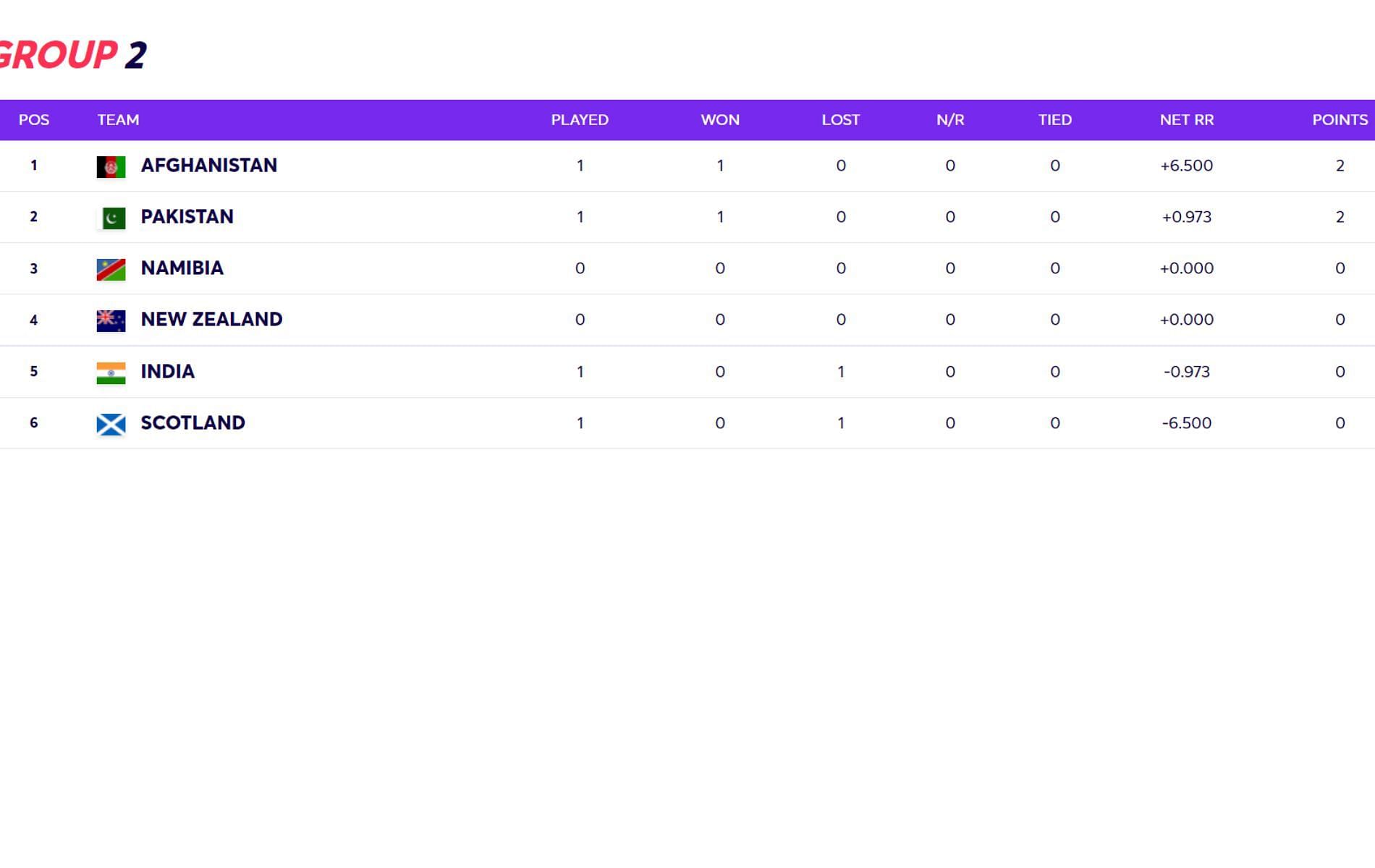Click the PLAYED column header
Screen dimensions: 1375x868
(580, 120)
